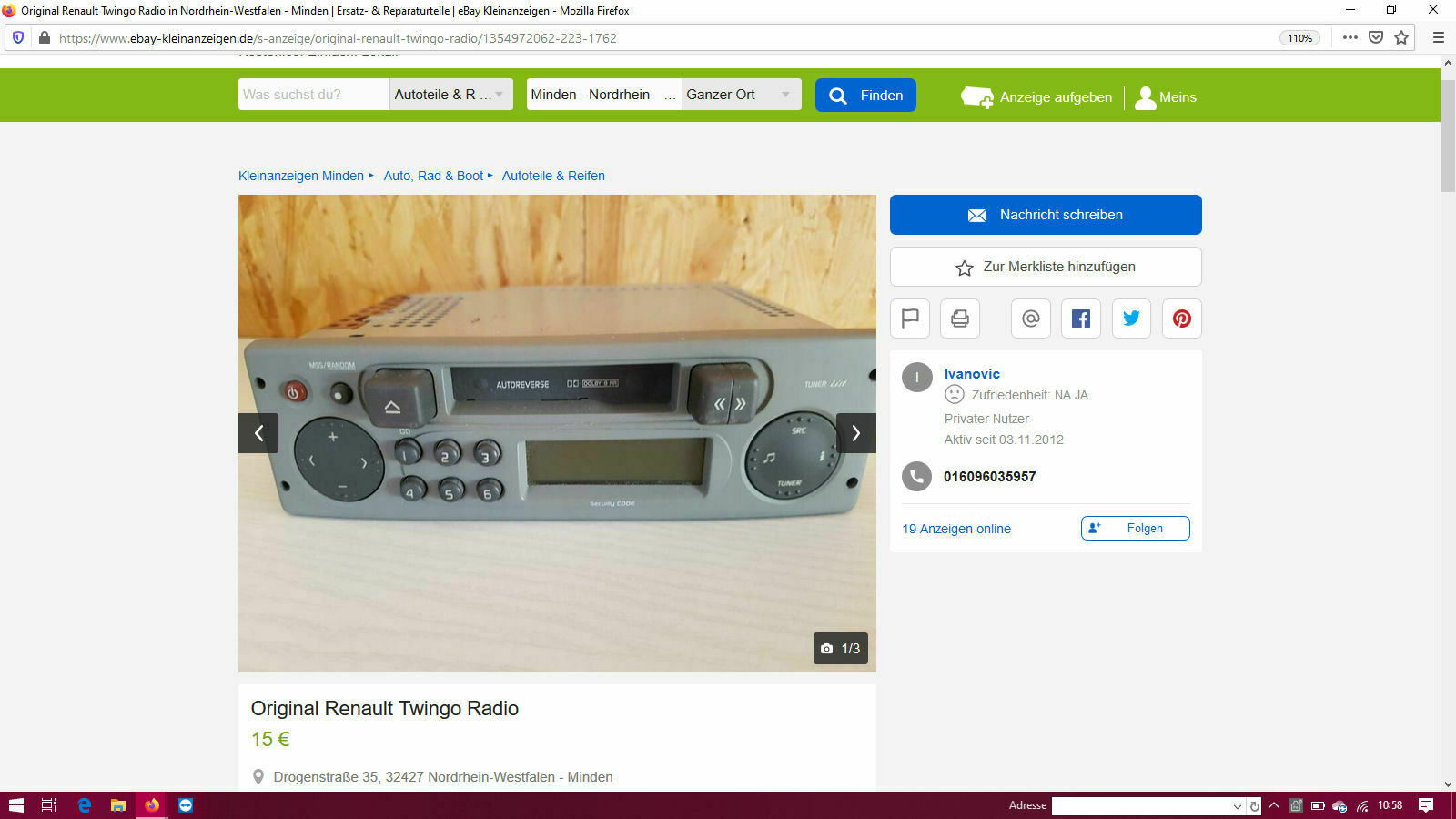Image resolution: width=1456 pixels, height=819 pixels.
Task: Open the Firefox hamburger menu
Action: [1439, 38]
